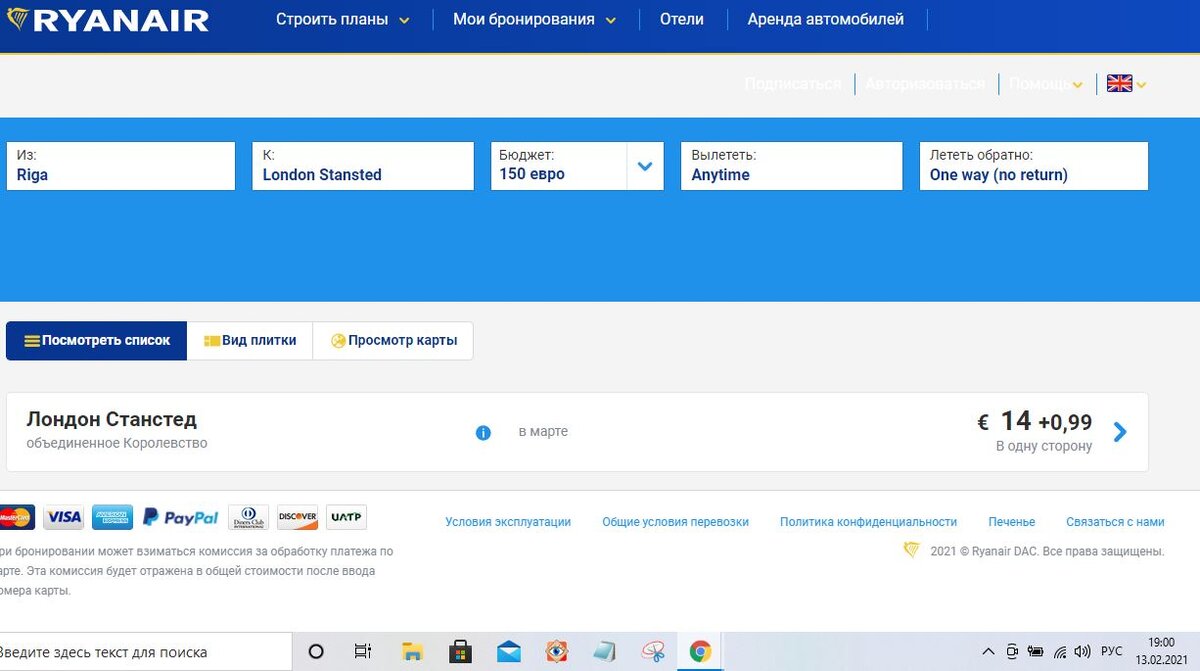Click the UATP payment logo

(x=346, y=517)
